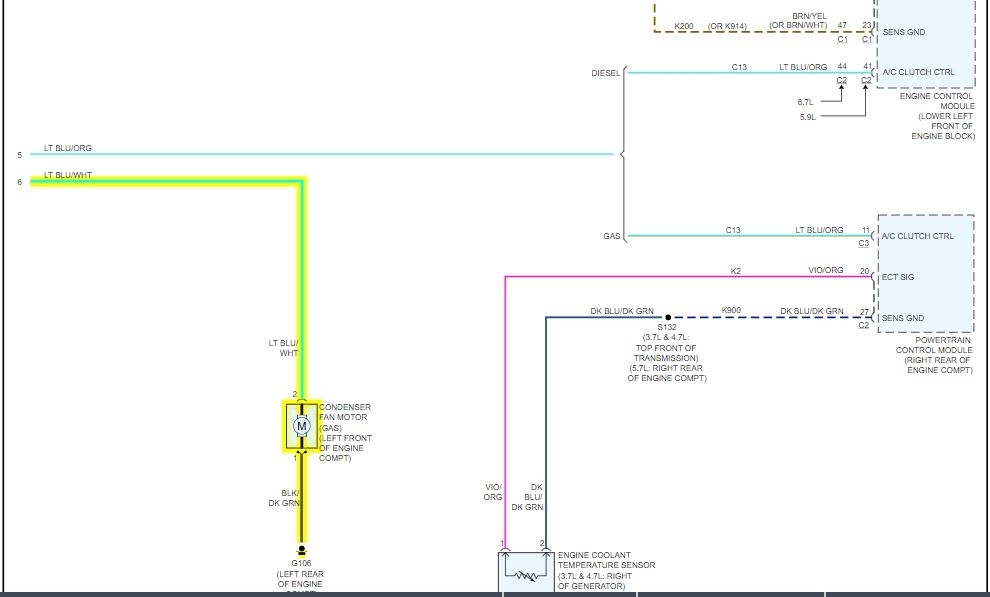Click the ECT SIG pin label
This screenshot has height=597, width=990.
898,277
